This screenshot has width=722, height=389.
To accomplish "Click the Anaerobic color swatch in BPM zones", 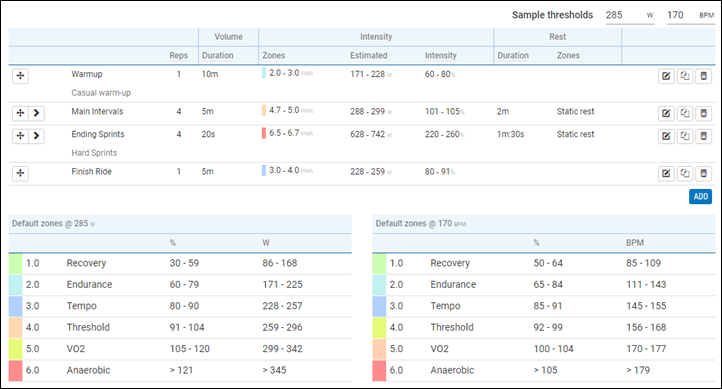I will [379, 370].
